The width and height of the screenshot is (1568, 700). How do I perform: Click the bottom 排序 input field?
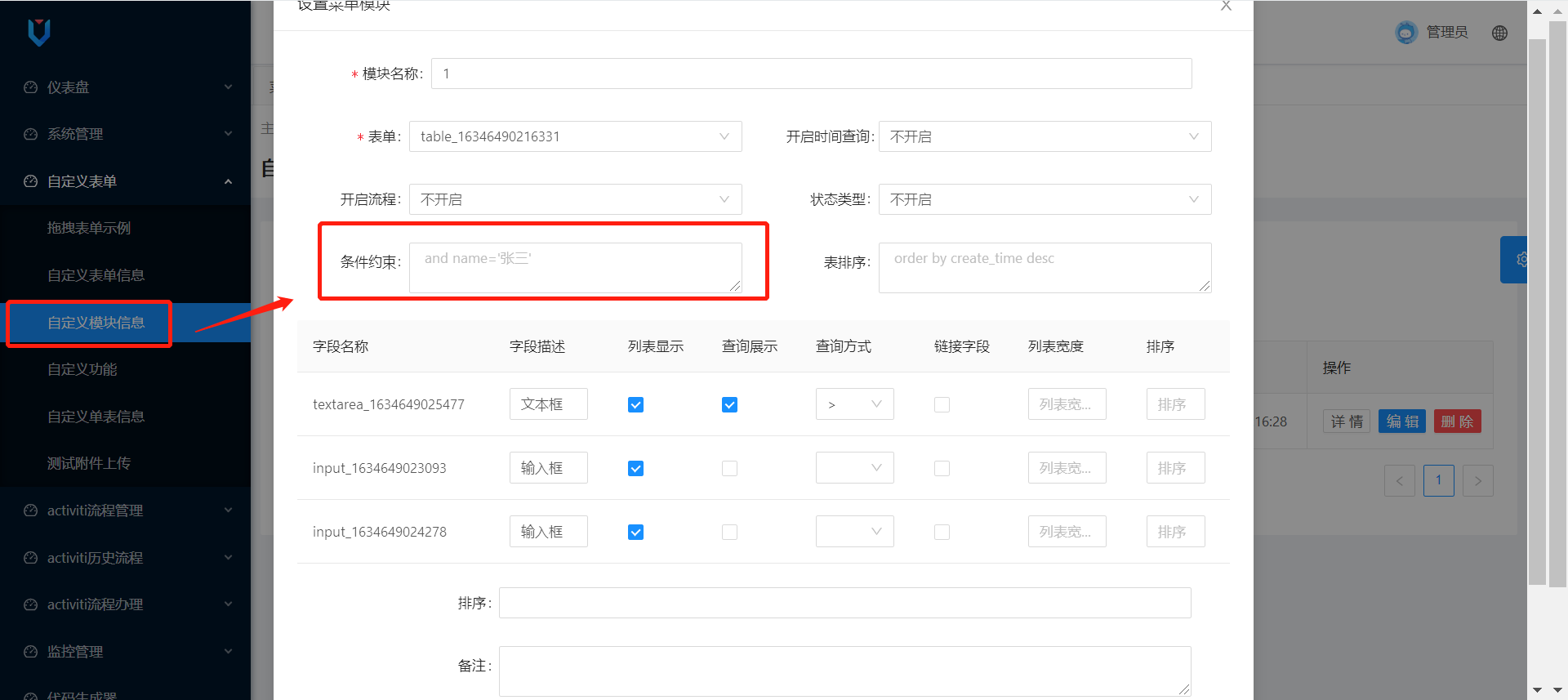[844, 603]
